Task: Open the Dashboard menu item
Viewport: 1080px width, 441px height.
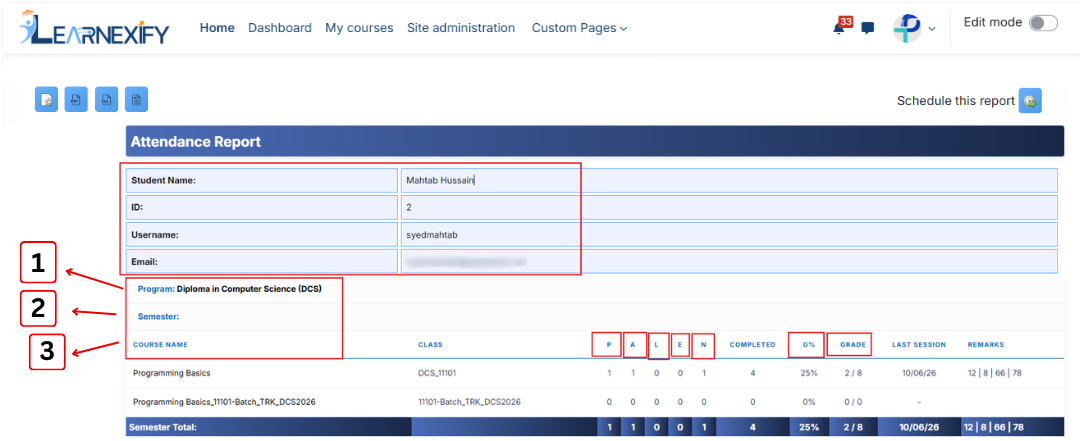Action: (280, 28)
